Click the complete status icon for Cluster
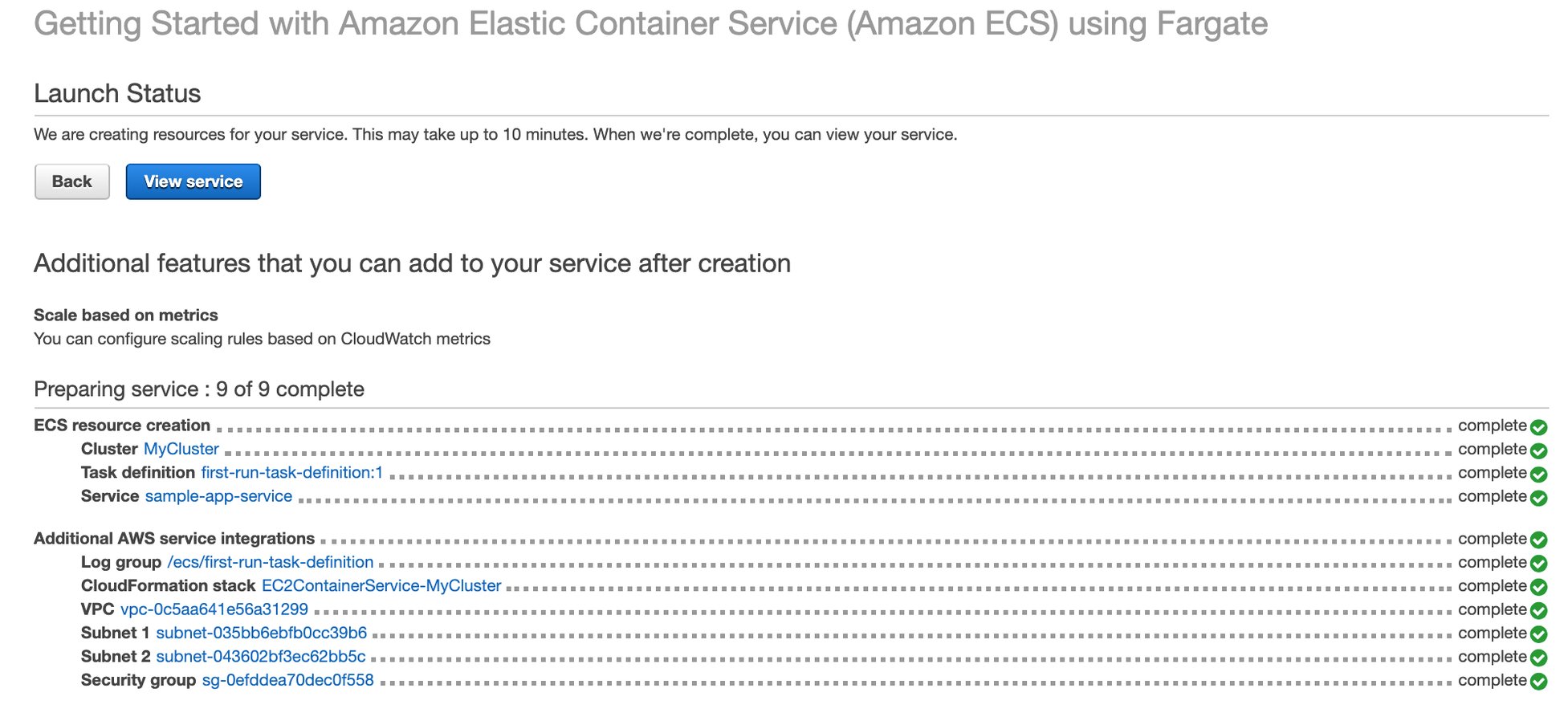The width and height of the screenshot is (1568, 717). [x=1538, y=450]
